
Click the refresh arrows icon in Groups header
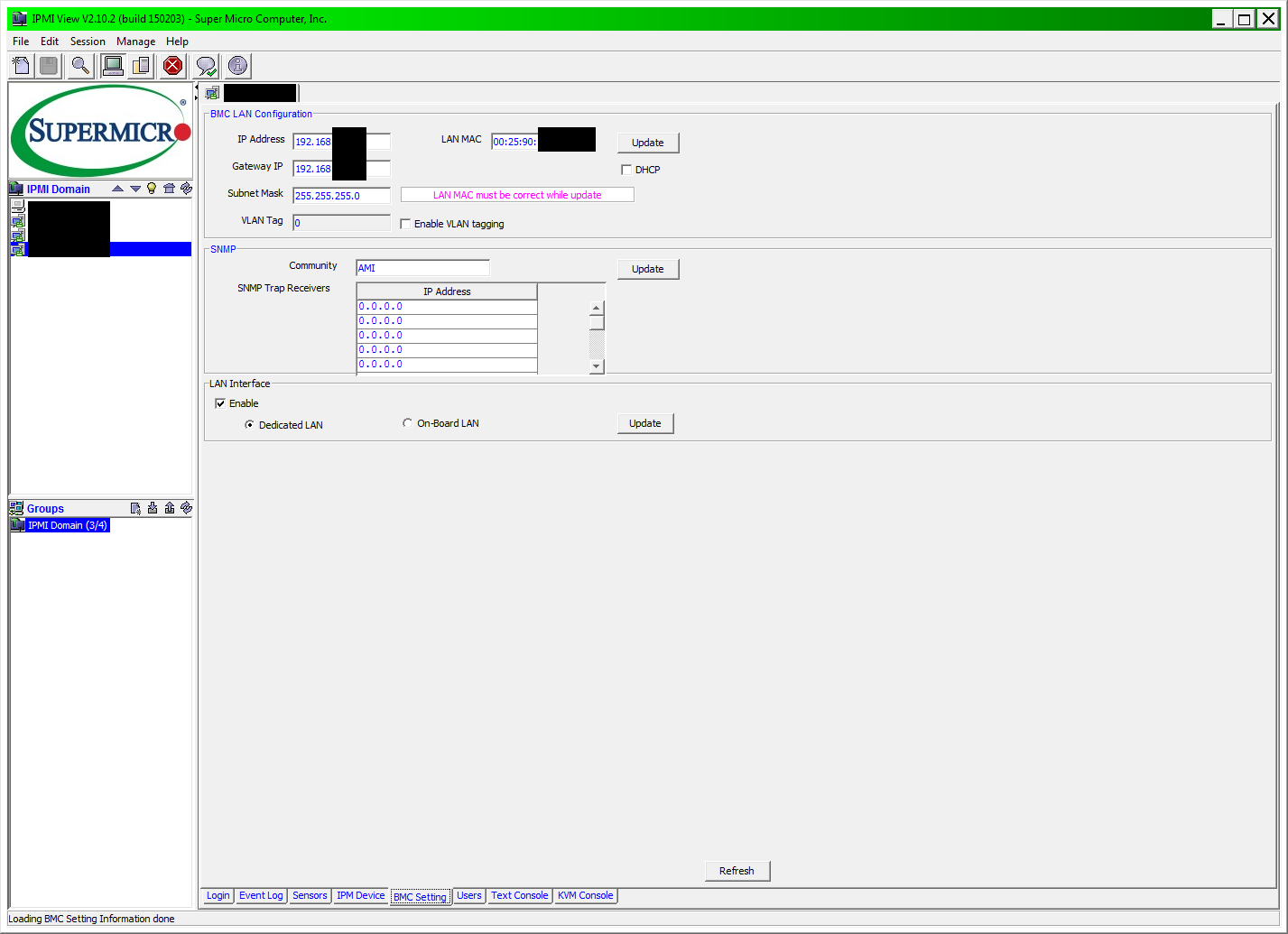(186, 508)
